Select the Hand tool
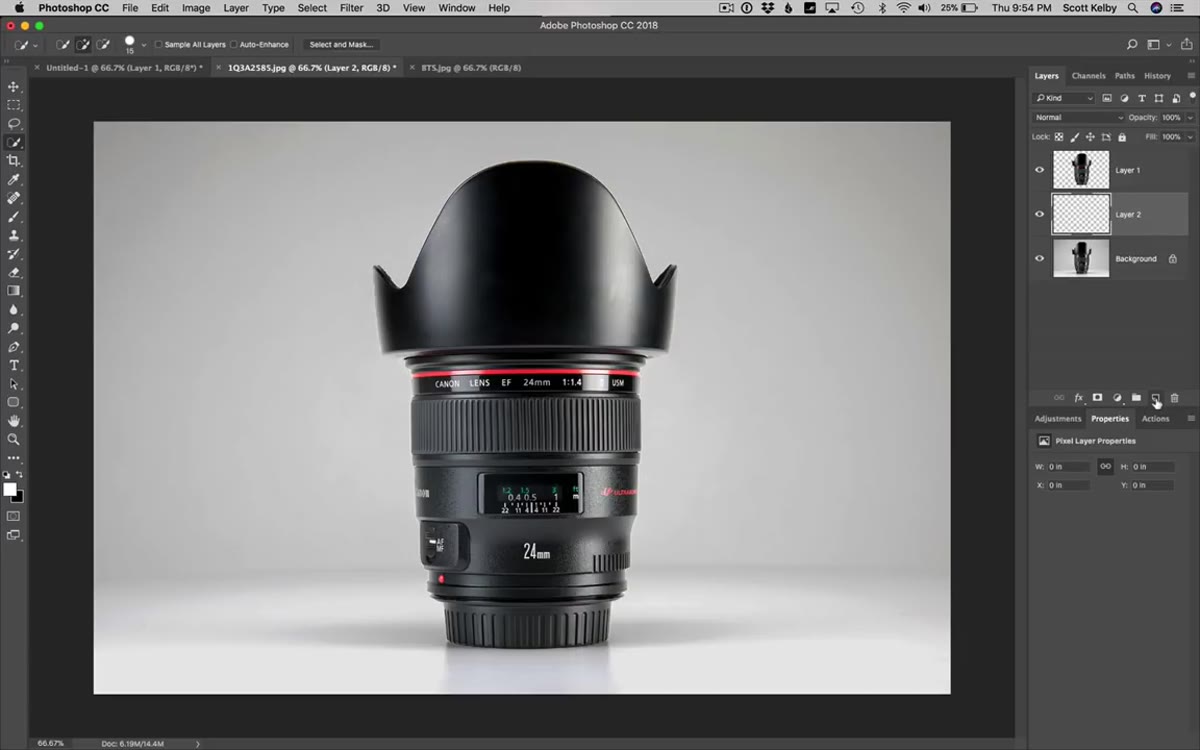Image resolution: width=1200 pixels, height=750 pixels. (x=14, y=421)
